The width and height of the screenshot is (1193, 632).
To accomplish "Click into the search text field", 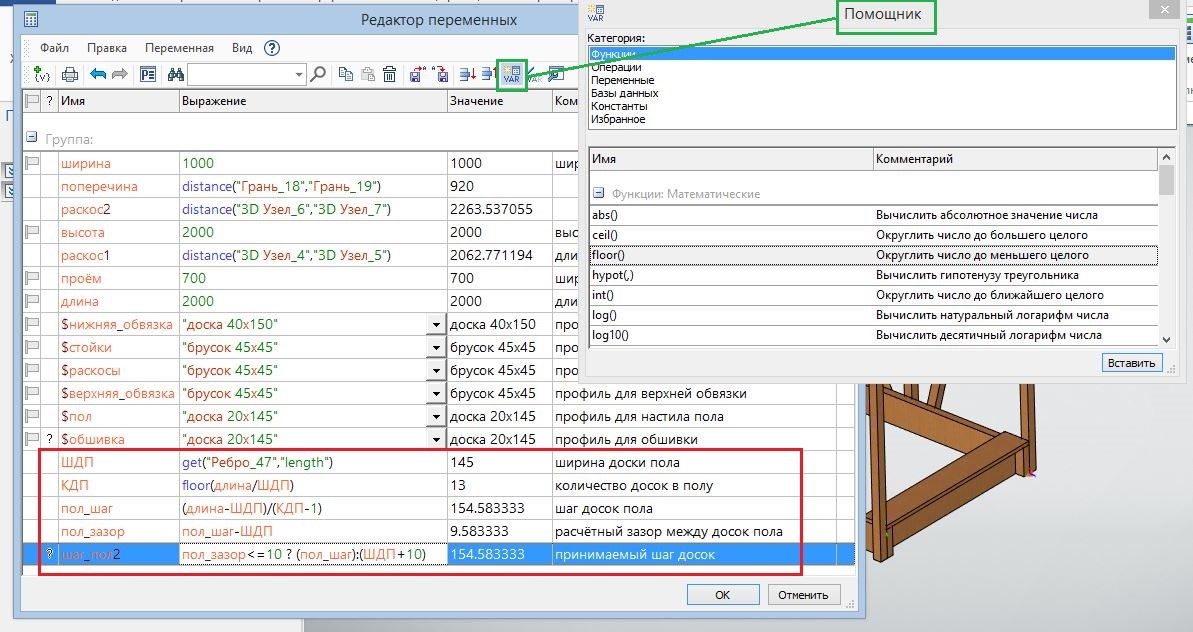I will [240, 75].
